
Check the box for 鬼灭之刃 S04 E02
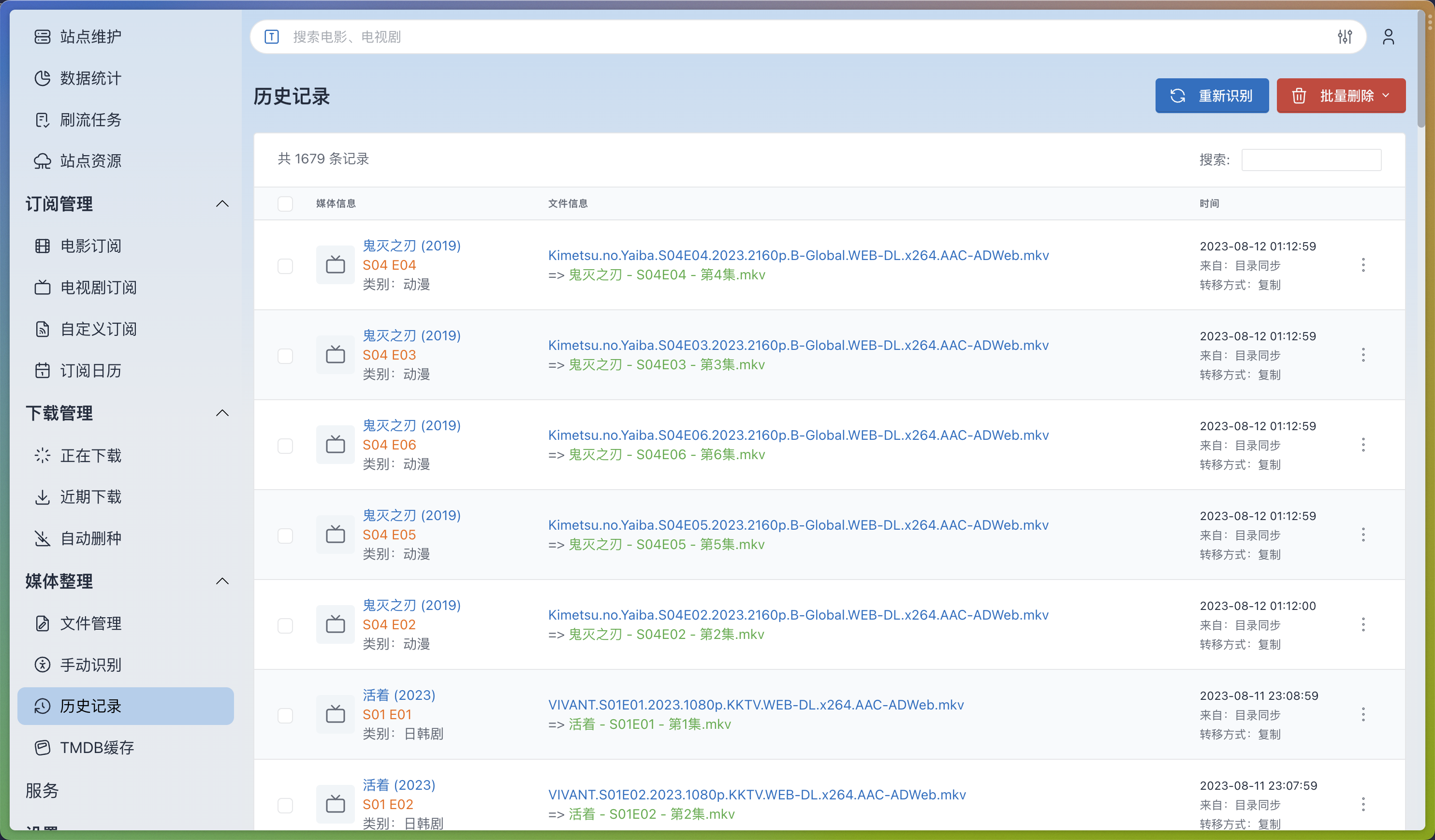click(x=285, y=626)
